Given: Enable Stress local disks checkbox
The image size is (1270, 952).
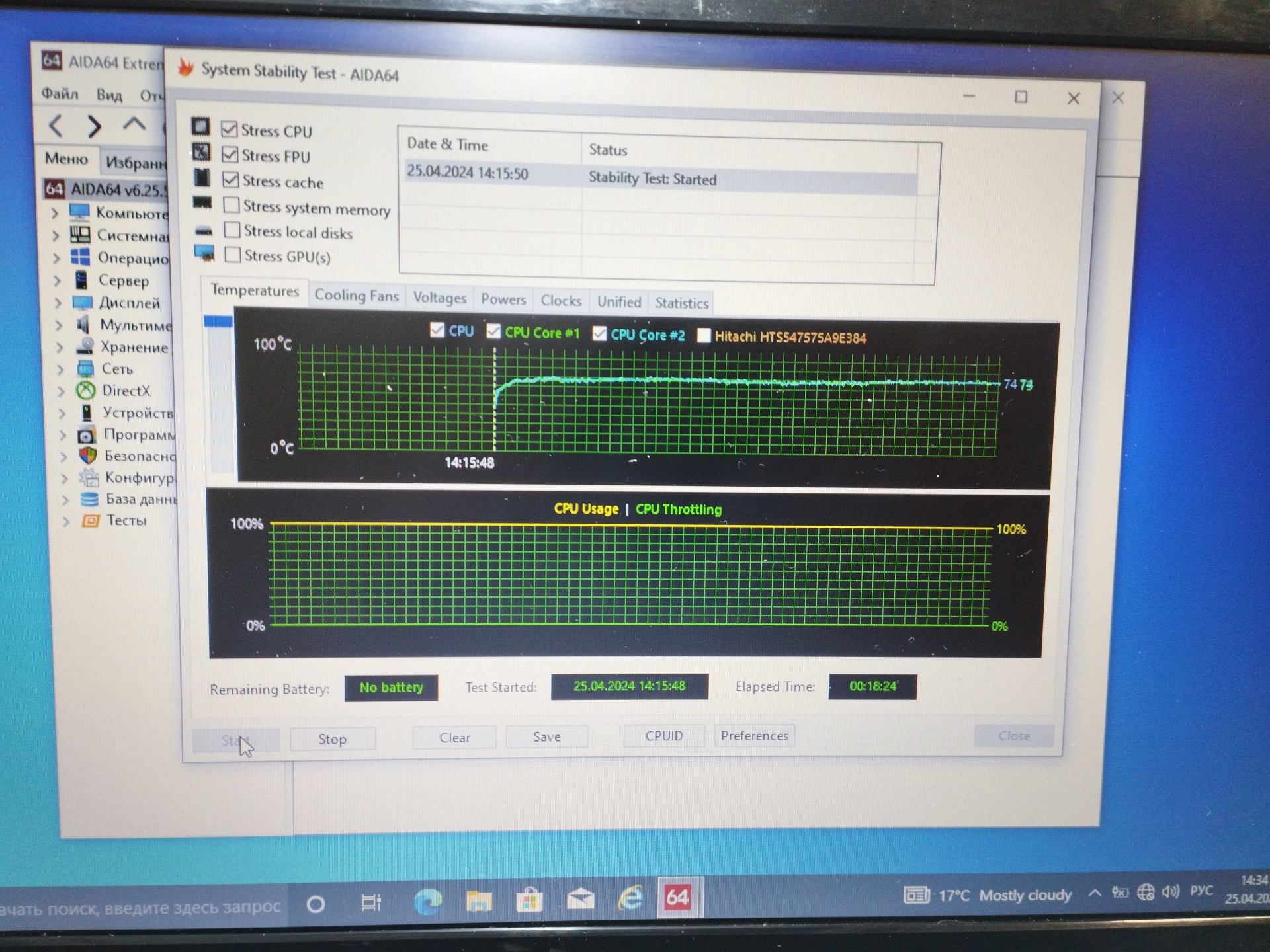Looking at the screenshot, I should [232, 229].
